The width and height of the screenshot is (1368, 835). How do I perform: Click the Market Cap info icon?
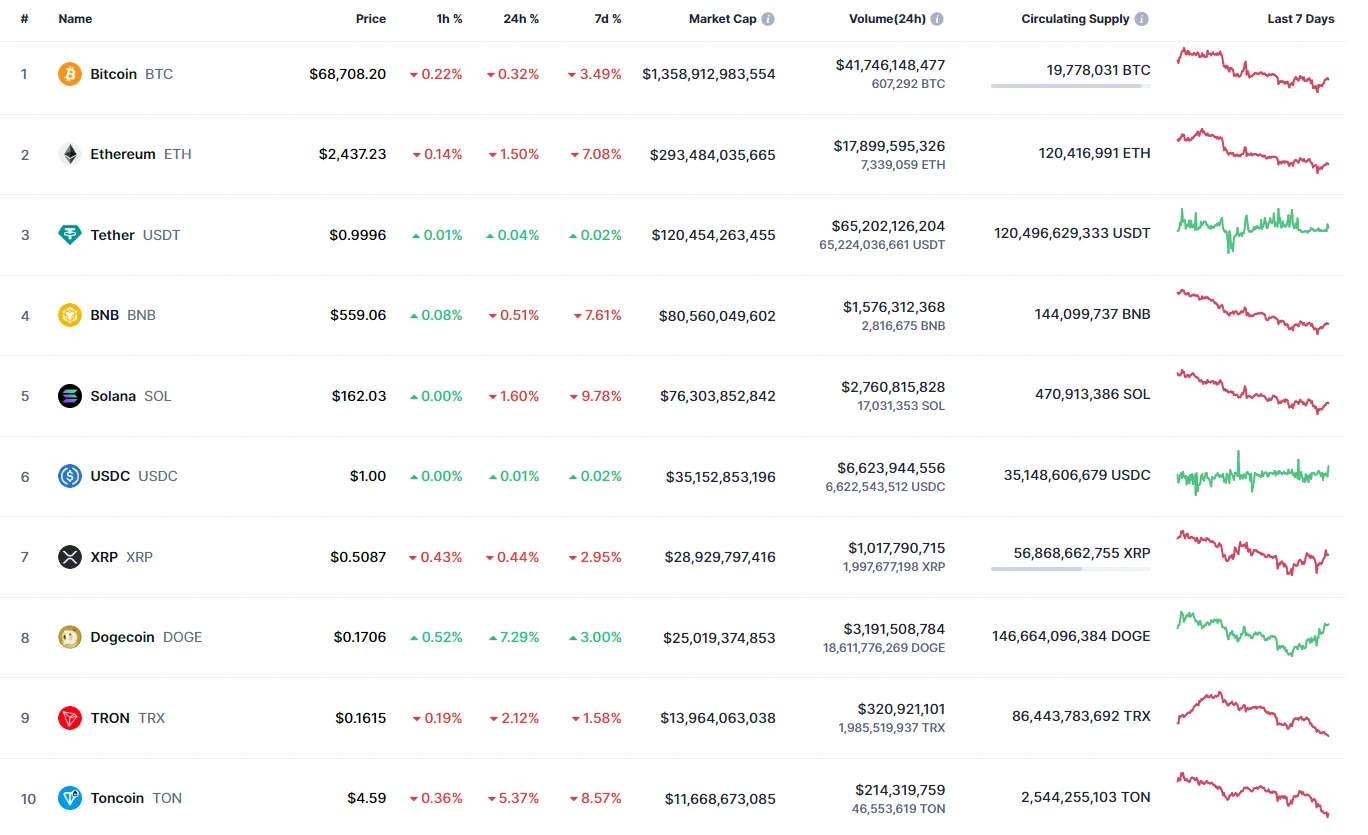pyautogui.click(x=768, y=19)
